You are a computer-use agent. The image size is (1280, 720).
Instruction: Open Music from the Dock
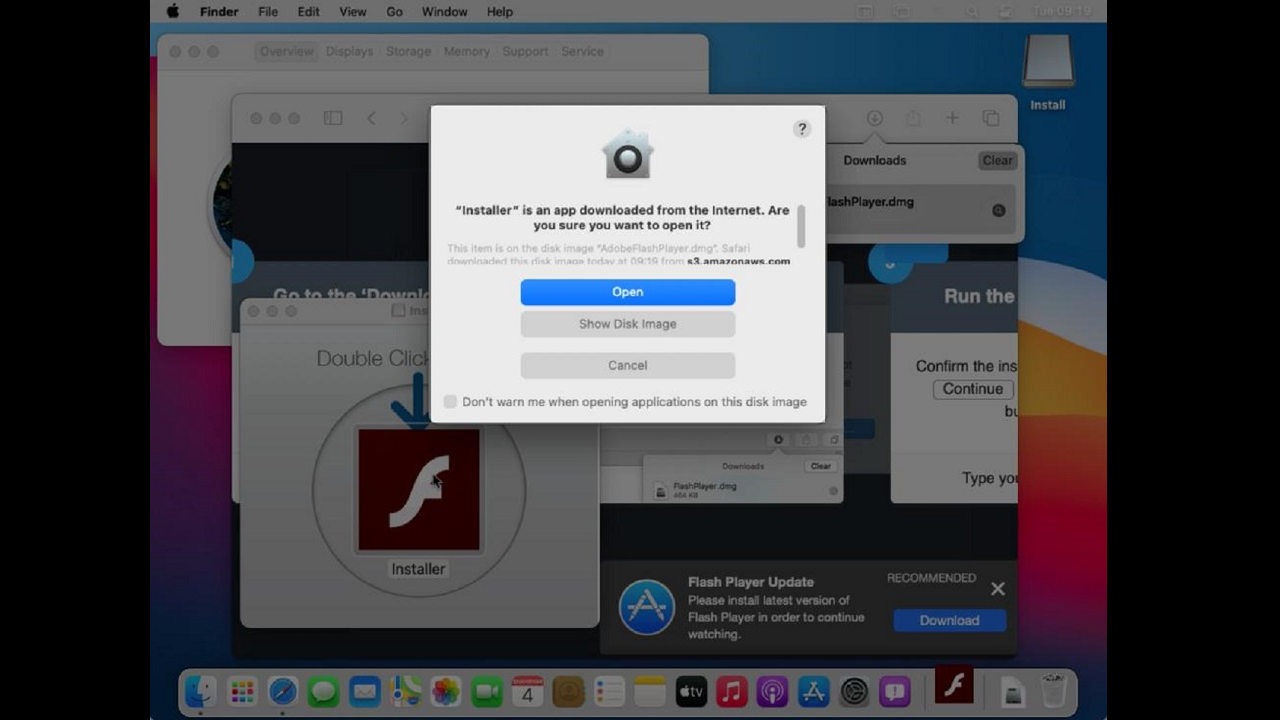[x=732, y=691]
